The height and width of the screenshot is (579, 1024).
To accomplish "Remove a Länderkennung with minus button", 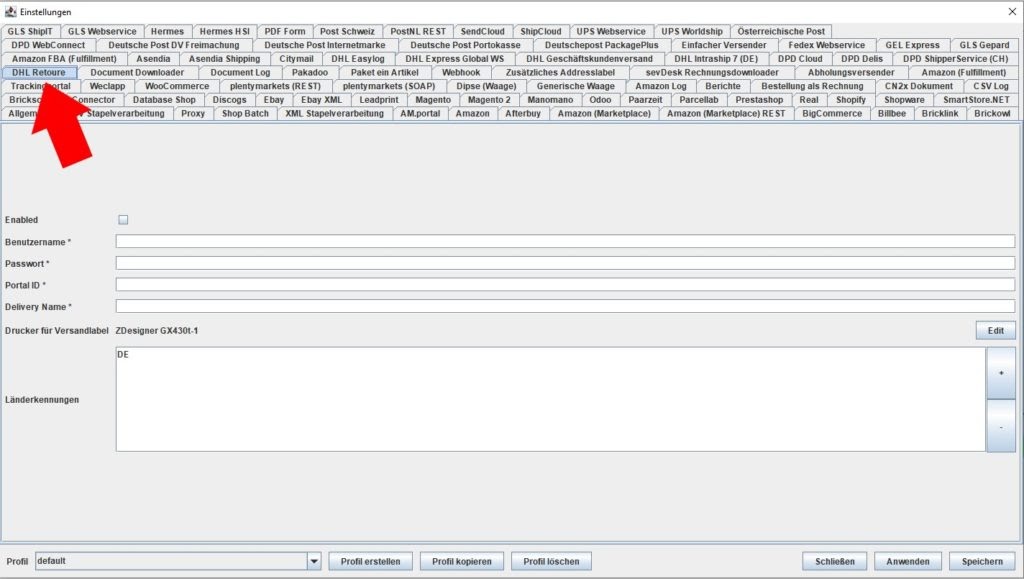I will click(x=1000, y=426).
